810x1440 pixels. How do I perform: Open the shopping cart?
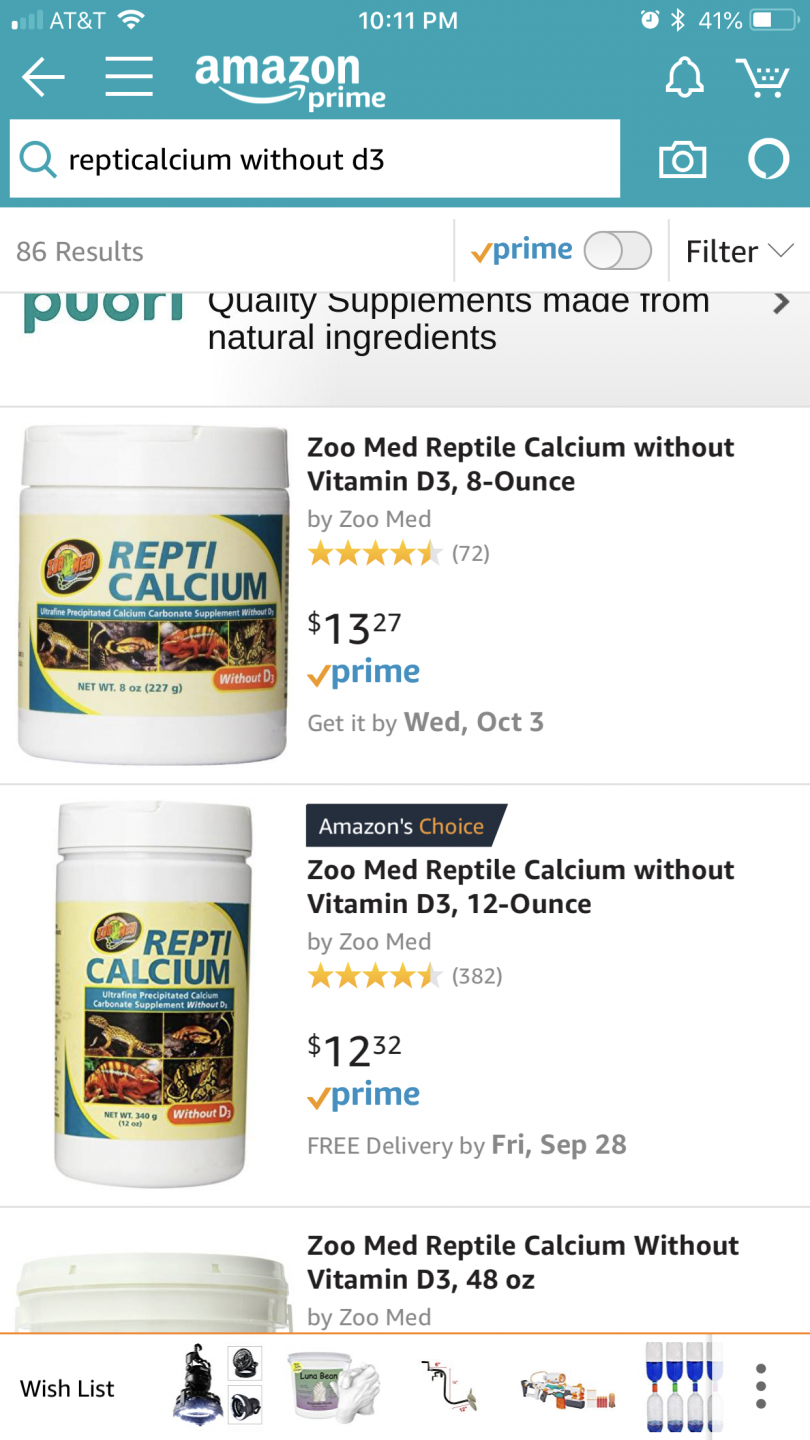point(762,77)
